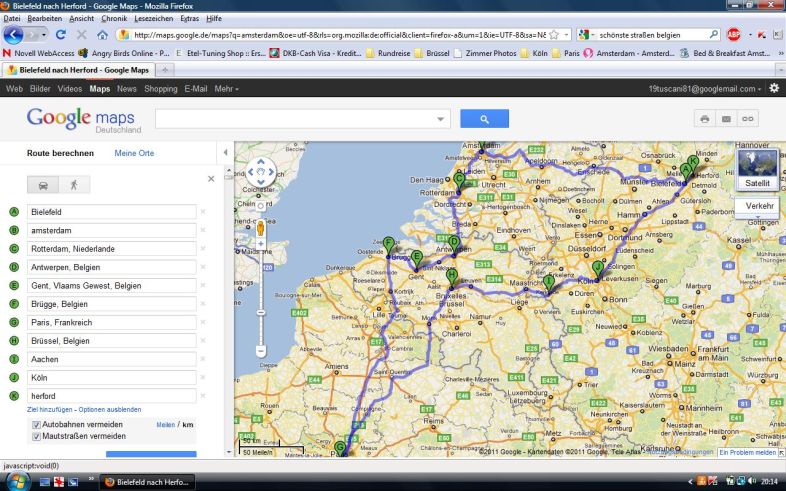Click the orange Street View pegman
The image size is (786, 491).
click(x=260, y=226)
